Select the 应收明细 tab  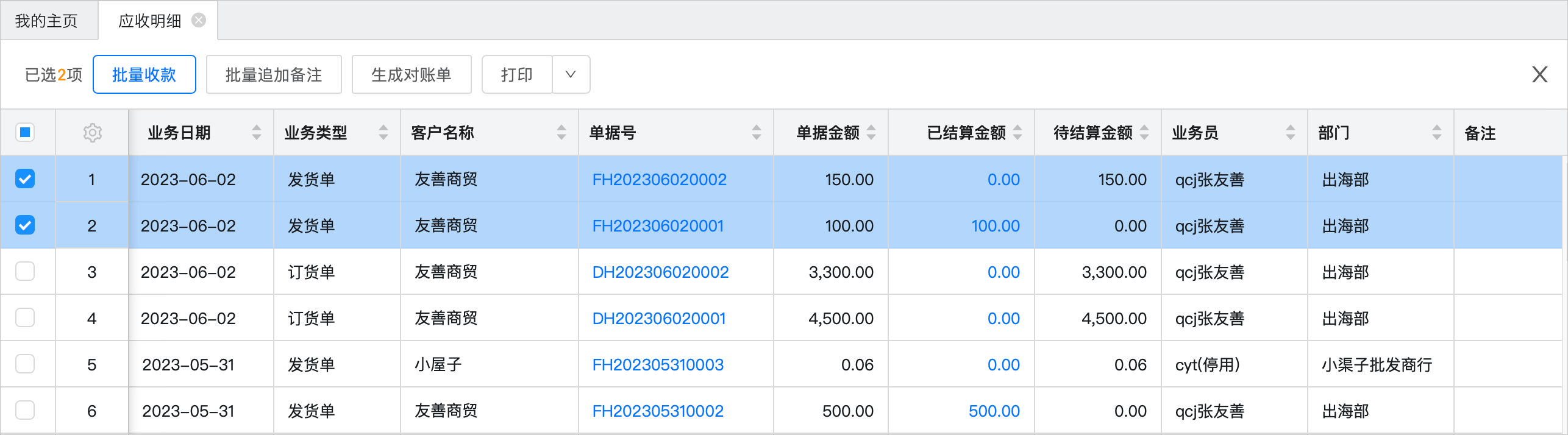pyautogui.click(x=150, y=21)
